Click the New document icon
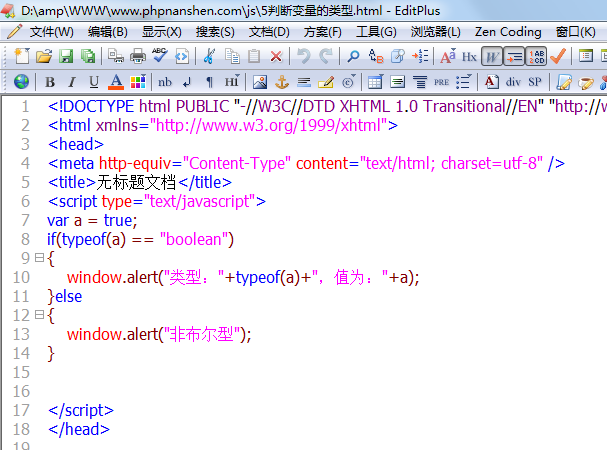 [x=22, y=57]
